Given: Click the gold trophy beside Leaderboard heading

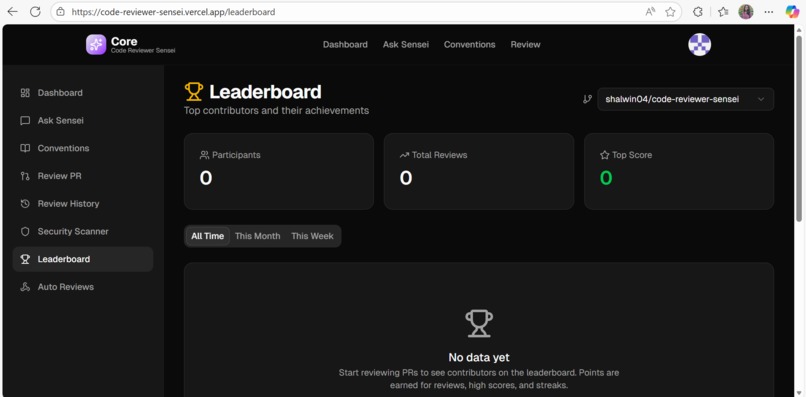Looking at the screenshot, I should (194, 92).
